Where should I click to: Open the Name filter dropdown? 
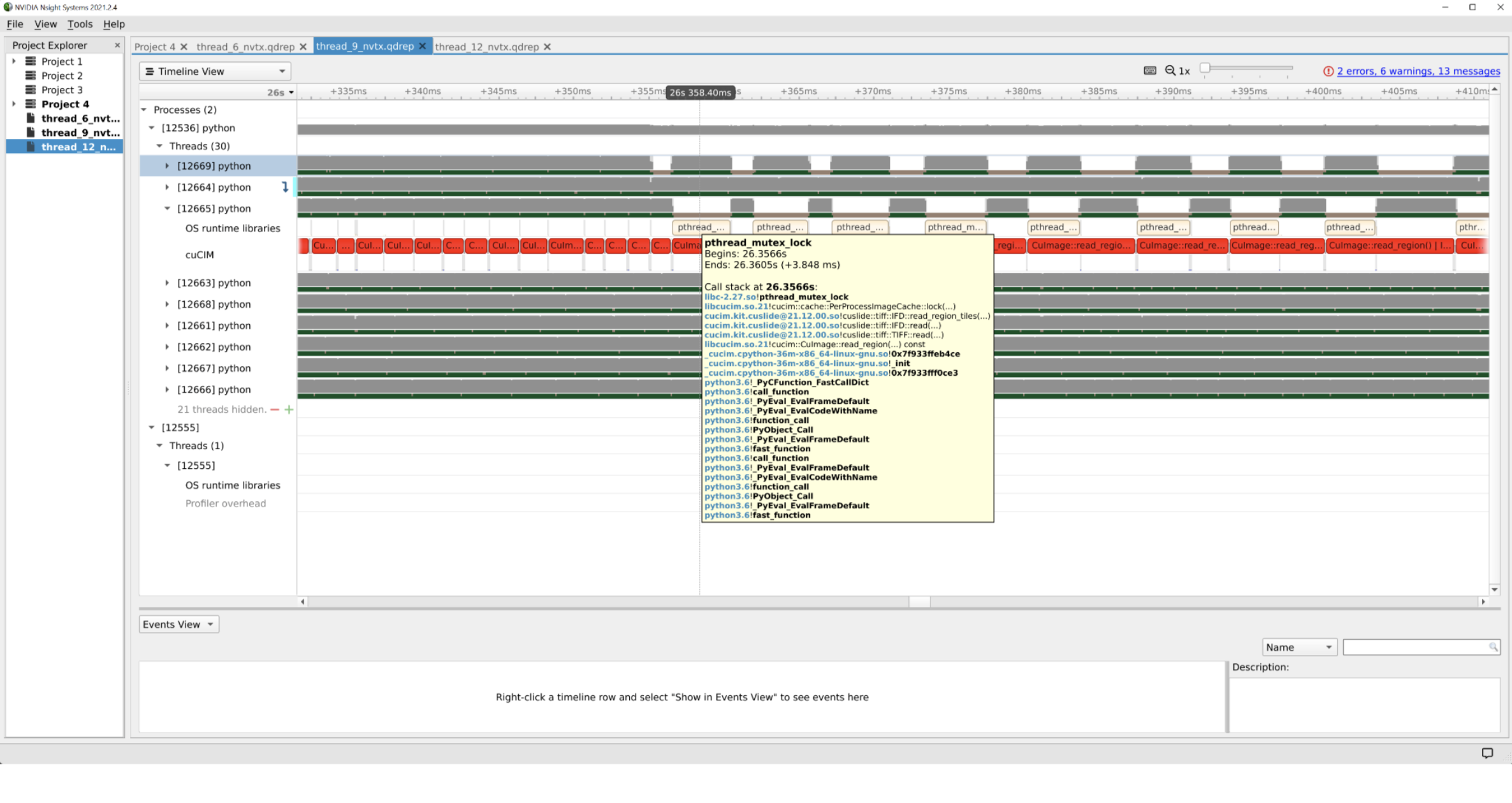(x=1299, y=647)
